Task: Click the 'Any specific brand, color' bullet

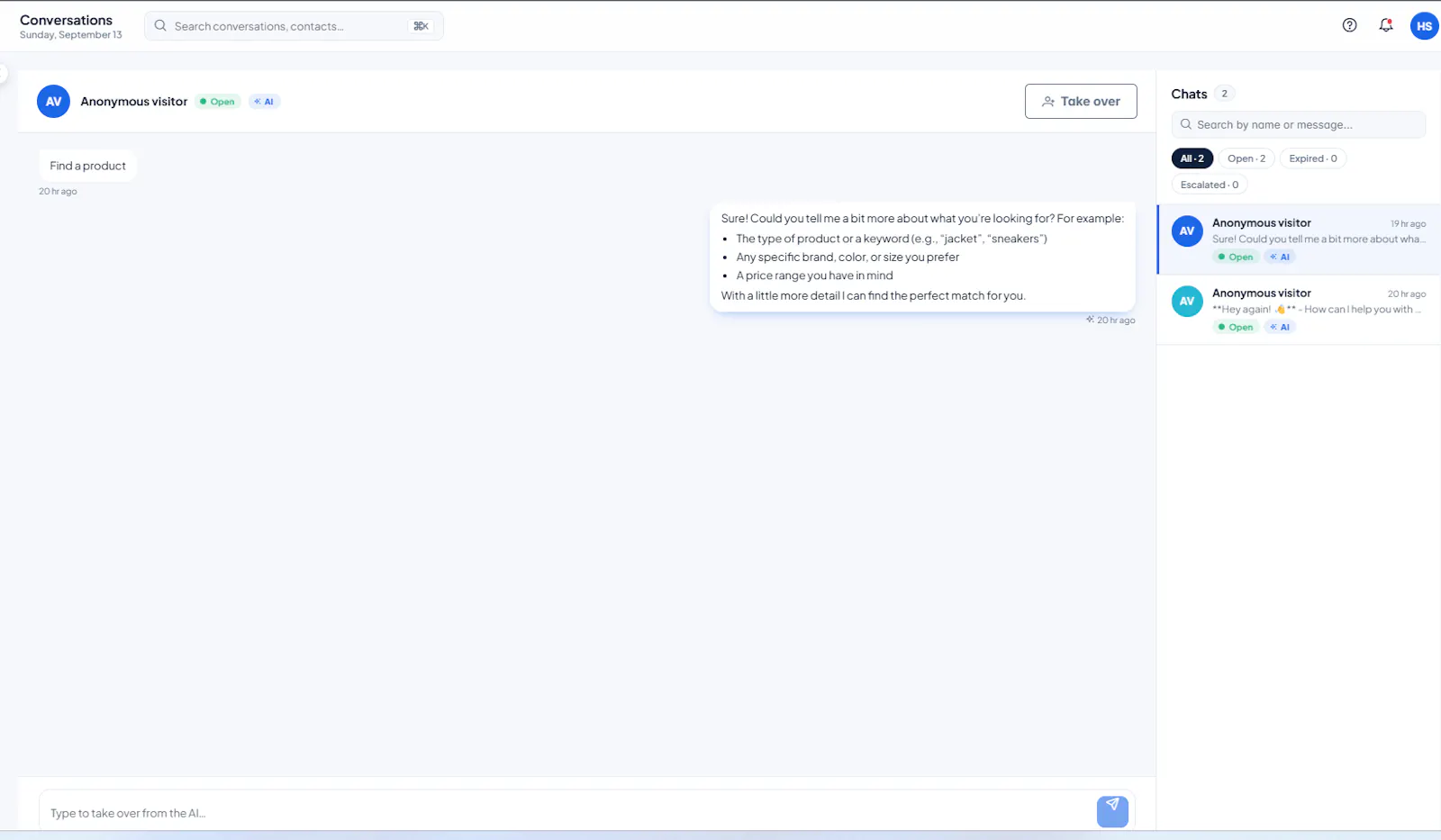Action: coord(847,257)
